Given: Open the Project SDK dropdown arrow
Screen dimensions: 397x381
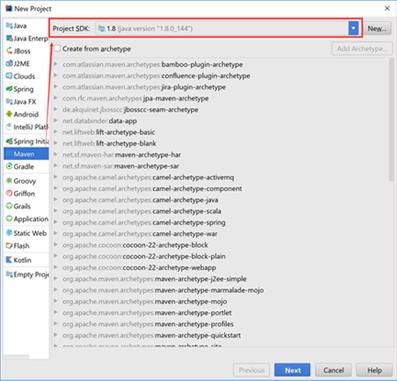Looking at the screenshot, I should [353, 28].
